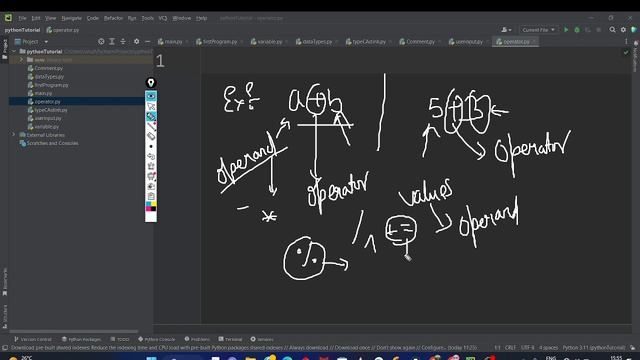Open the Terminal tool window
Viewport: 640px width, 360px height.
coord(230,339)
